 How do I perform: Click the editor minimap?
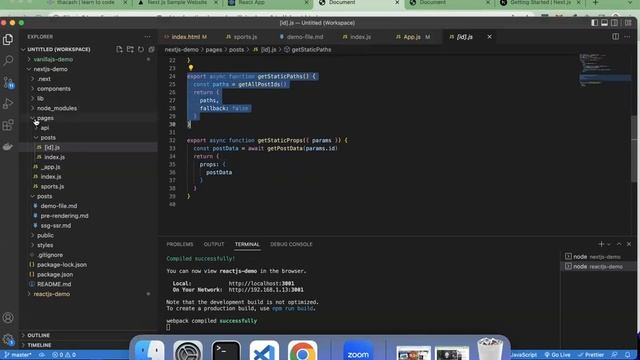[604, 69]
